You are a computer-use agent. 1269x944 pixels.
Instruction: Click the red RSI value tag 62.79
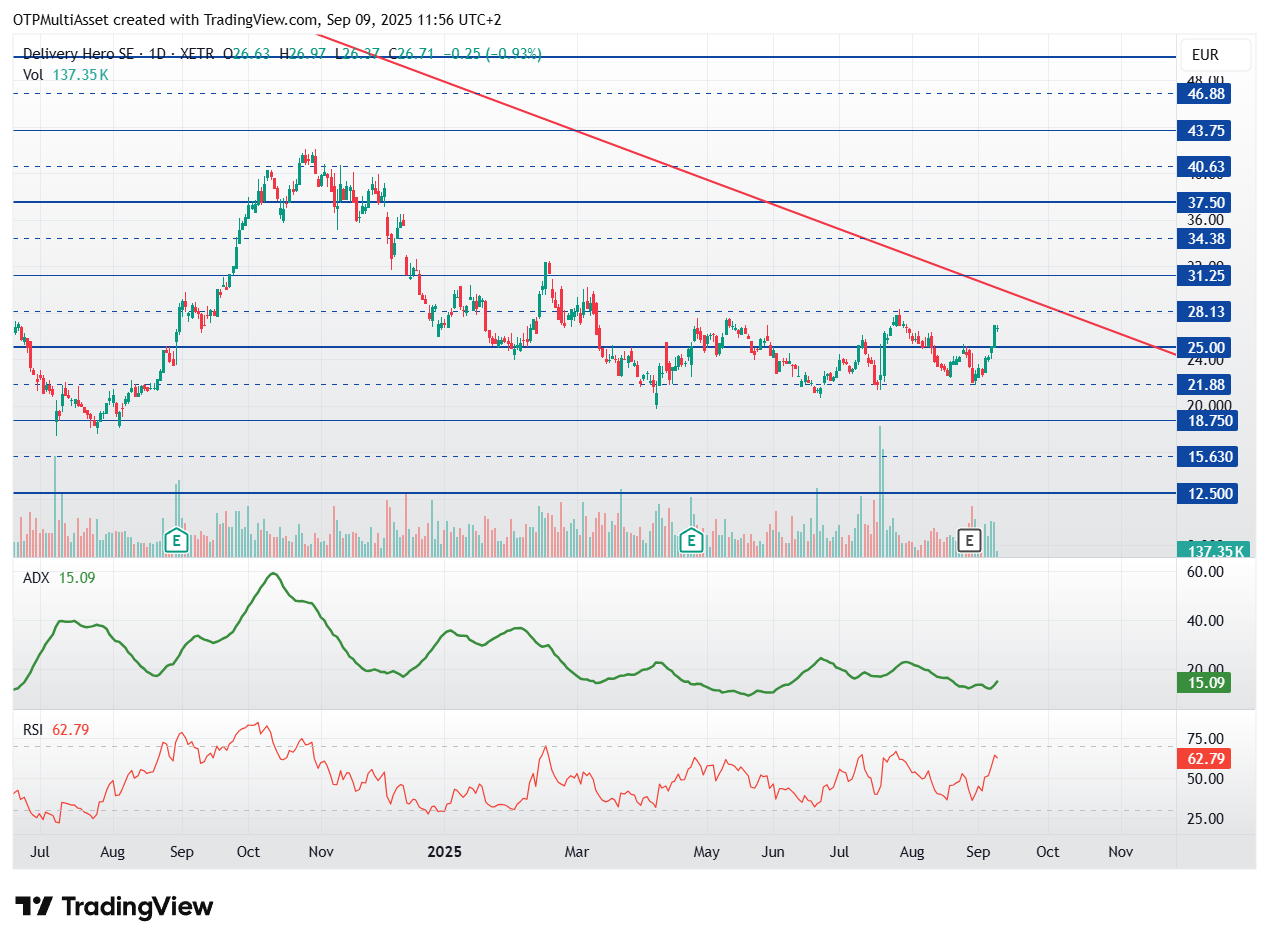[1203, 758]
